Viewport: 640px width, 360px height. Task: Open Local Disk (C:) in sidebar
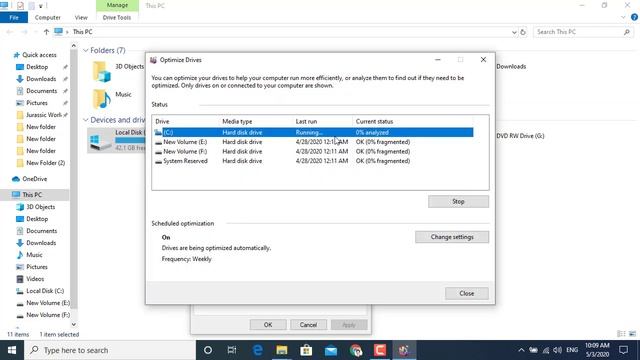[x=45, y=291]
